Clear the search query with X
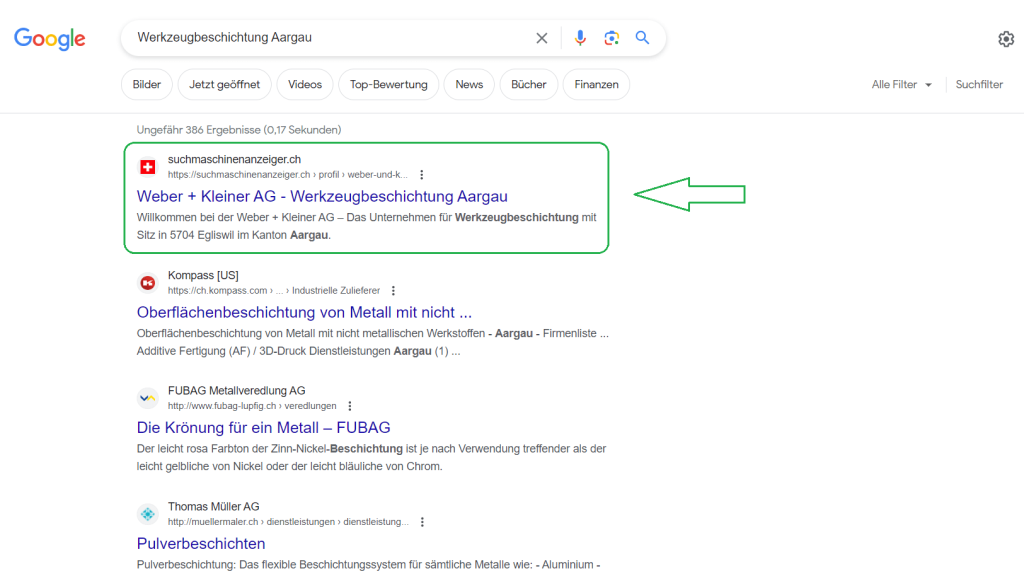This screenshot has width=1024, height=576. (x=541, y=38)
